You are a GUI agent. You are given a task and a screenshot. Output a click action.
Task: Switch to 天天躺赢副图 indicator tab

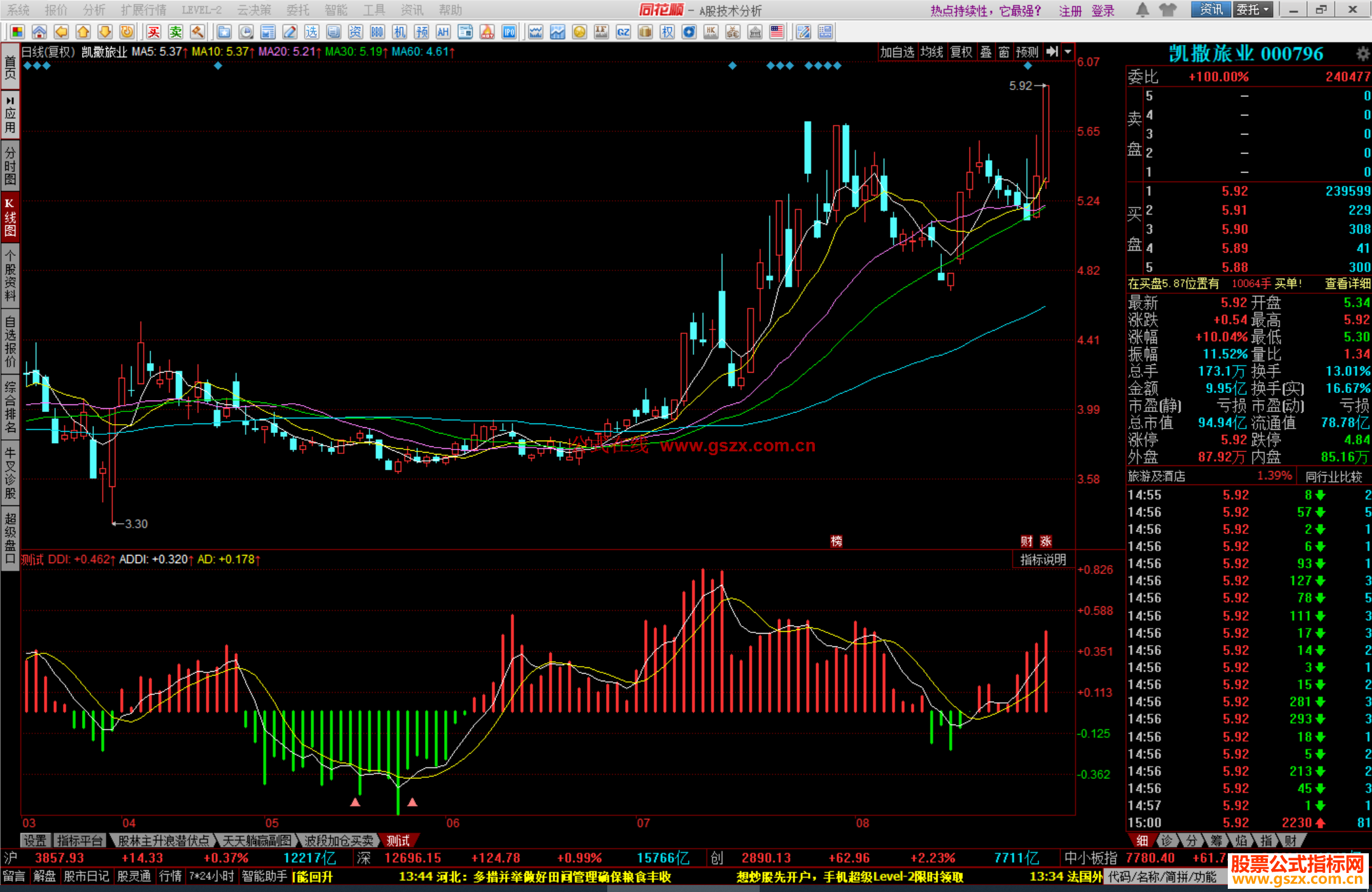click(x=257, y=841)
